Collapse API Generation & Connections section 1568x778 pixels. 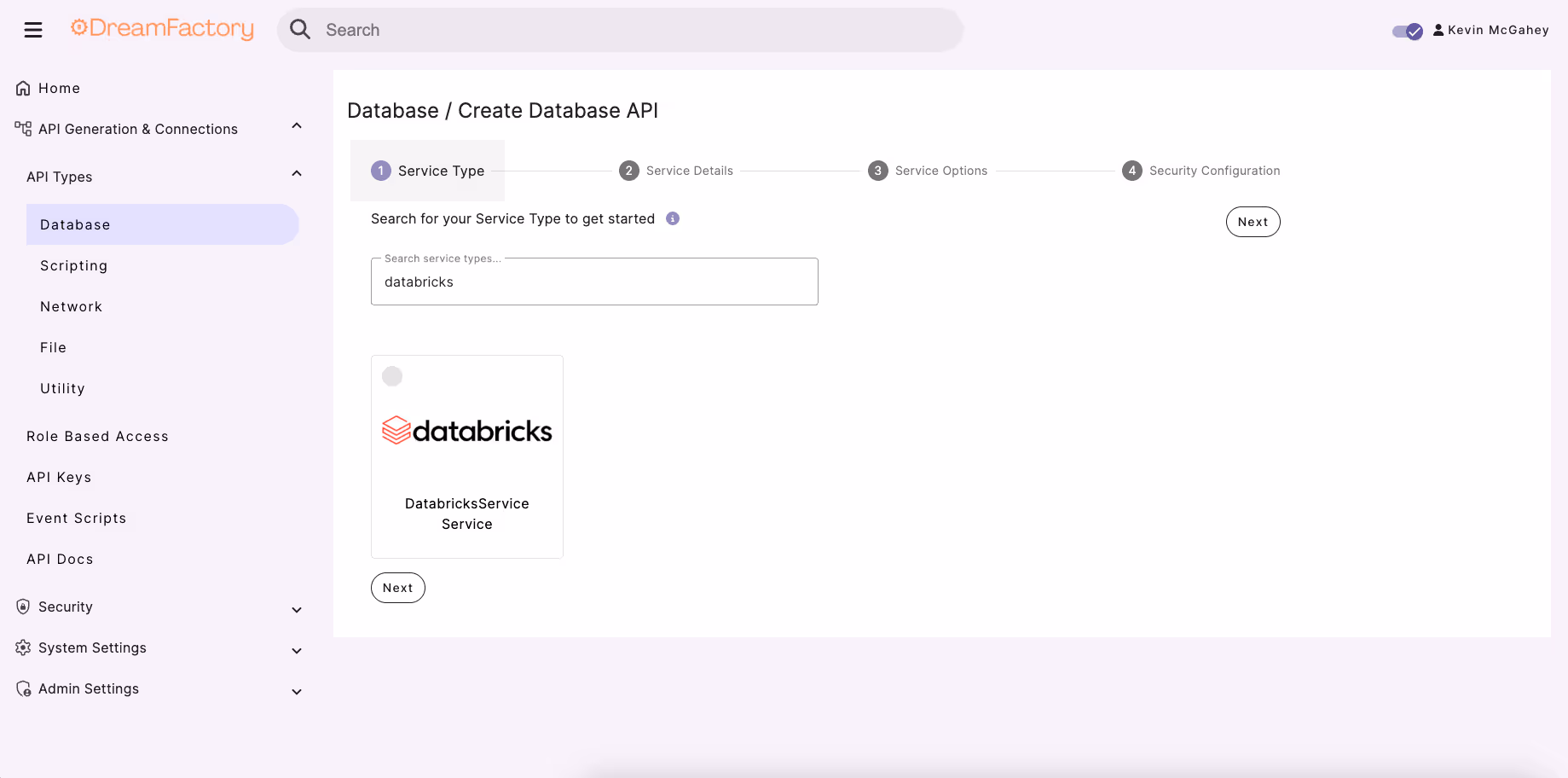pos(297,126)
